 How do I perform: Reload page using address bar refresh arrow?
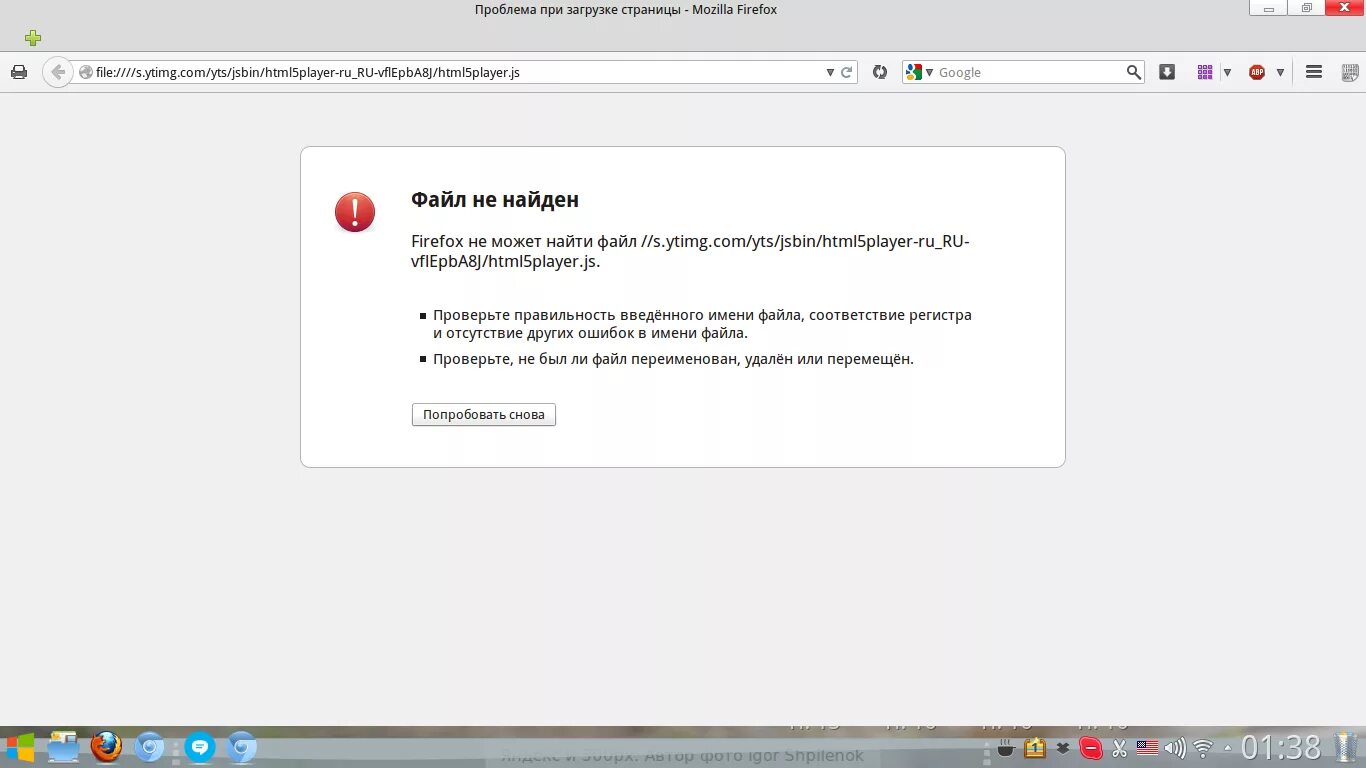point(846,72)
